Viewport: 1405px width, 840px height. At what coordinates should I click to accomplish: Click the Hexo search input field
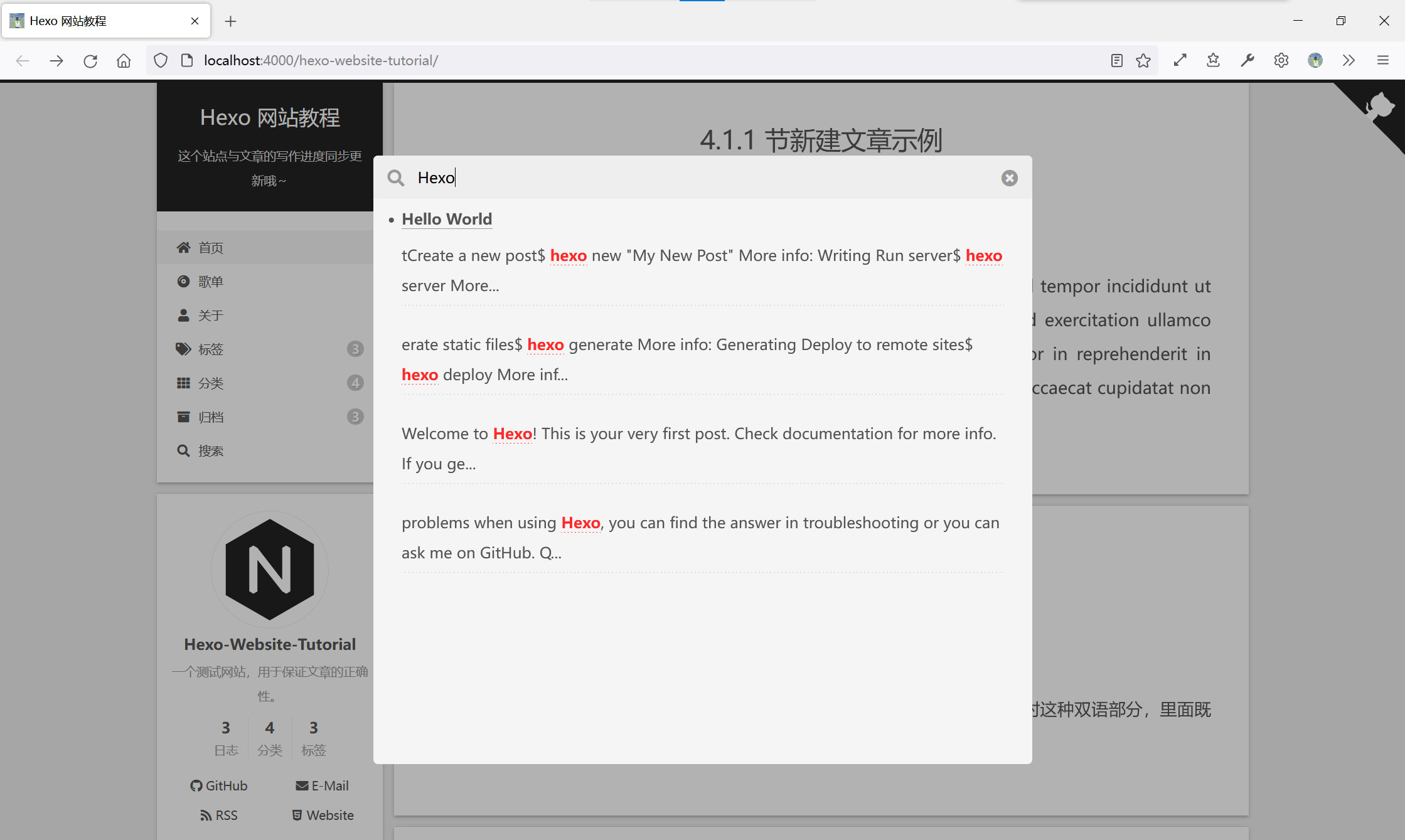pos(690,178)
